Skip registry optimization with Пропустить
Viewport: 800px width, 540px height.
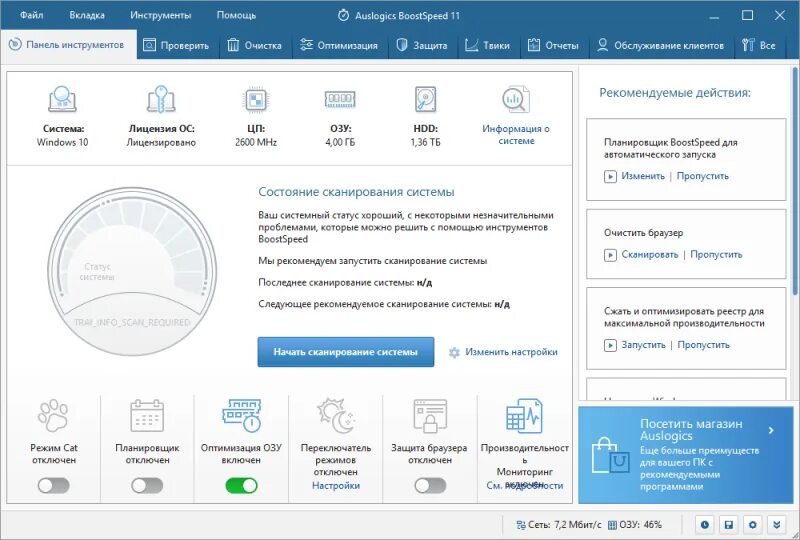704,345
